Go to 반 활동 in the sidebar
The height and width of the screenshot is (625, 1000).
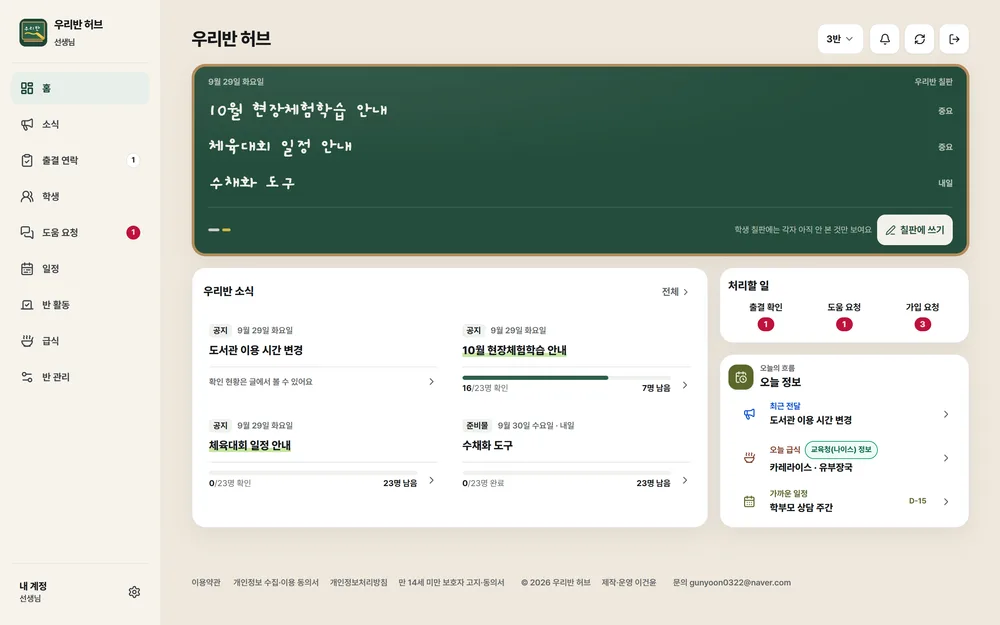point(80,305)
